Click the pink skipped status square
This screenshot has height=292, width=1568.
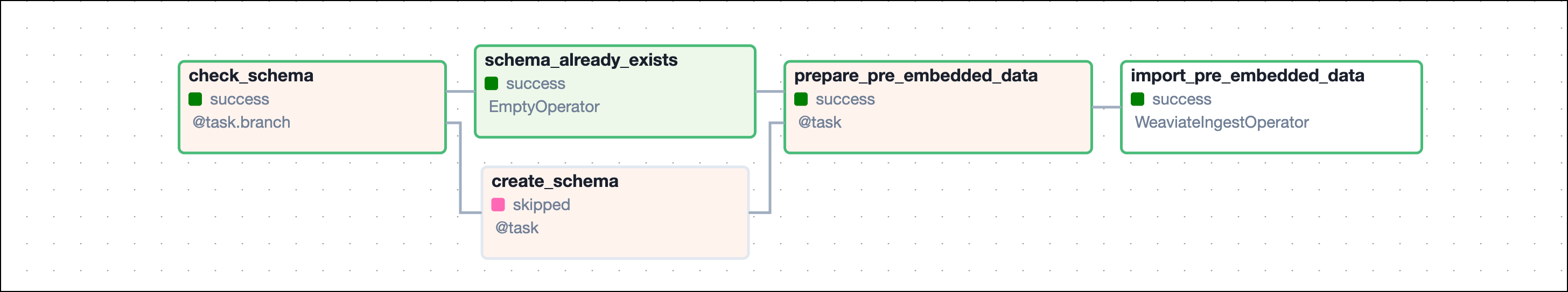click(498, 205)
